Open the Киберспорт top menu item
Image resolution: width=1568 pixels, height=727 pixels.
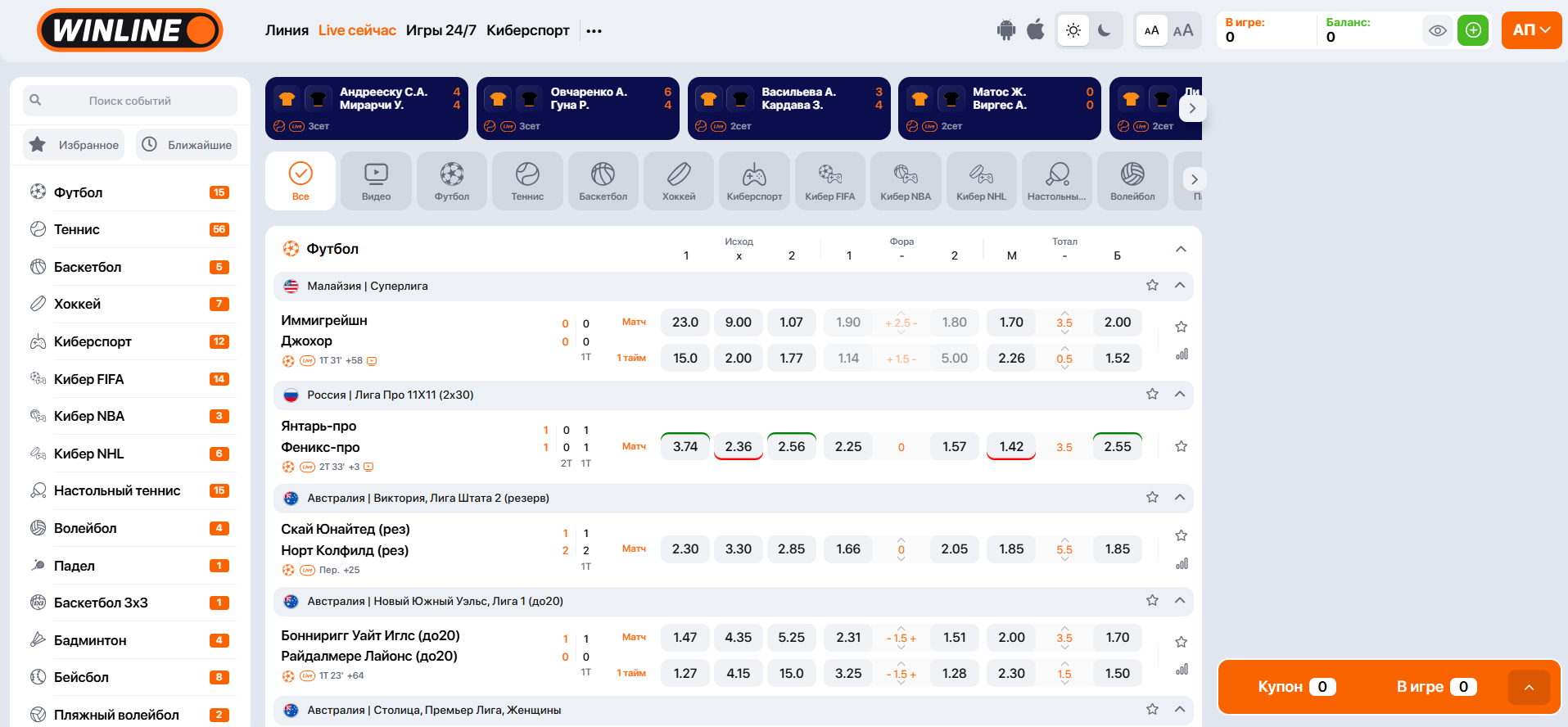527,30
